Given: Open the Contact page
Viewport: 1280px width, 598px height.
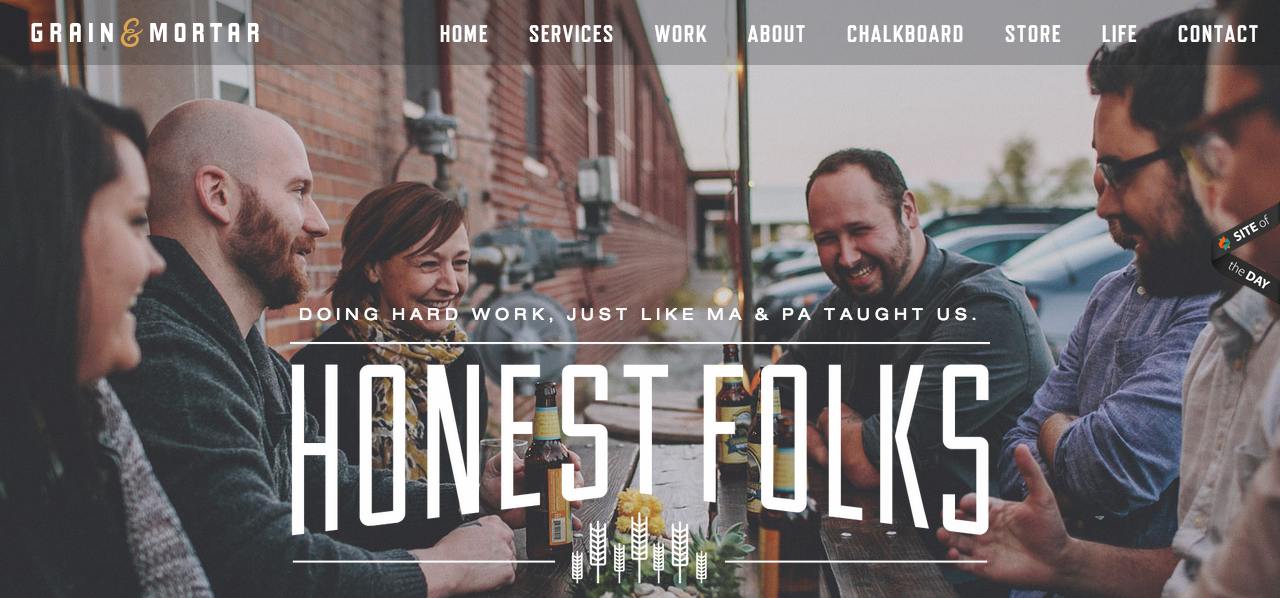Looking at the screenshot, I should (x=1218, y=34).
